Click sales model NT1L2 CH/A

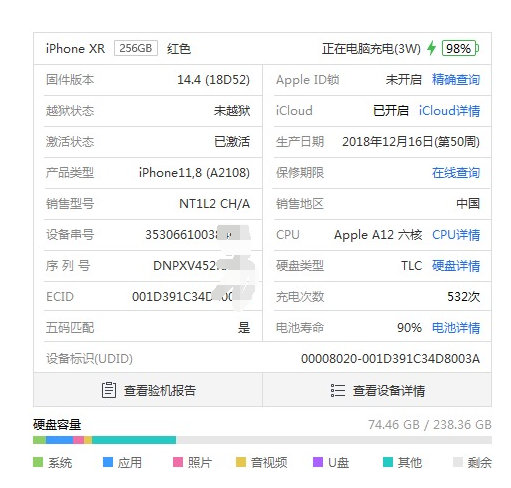[x=214, y=204]
